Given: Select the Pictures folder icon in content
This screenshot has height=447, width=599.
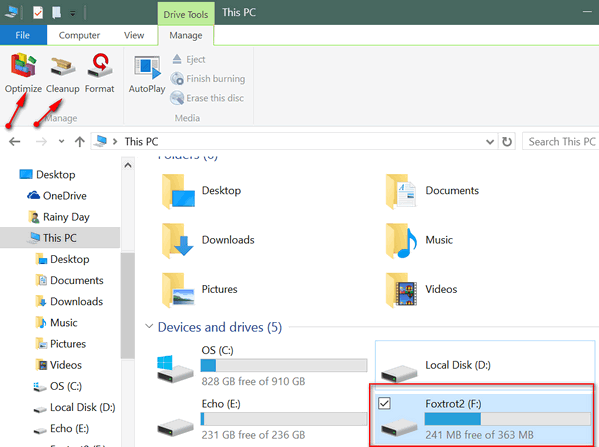Looking at the screenshot, I should 178,290.
